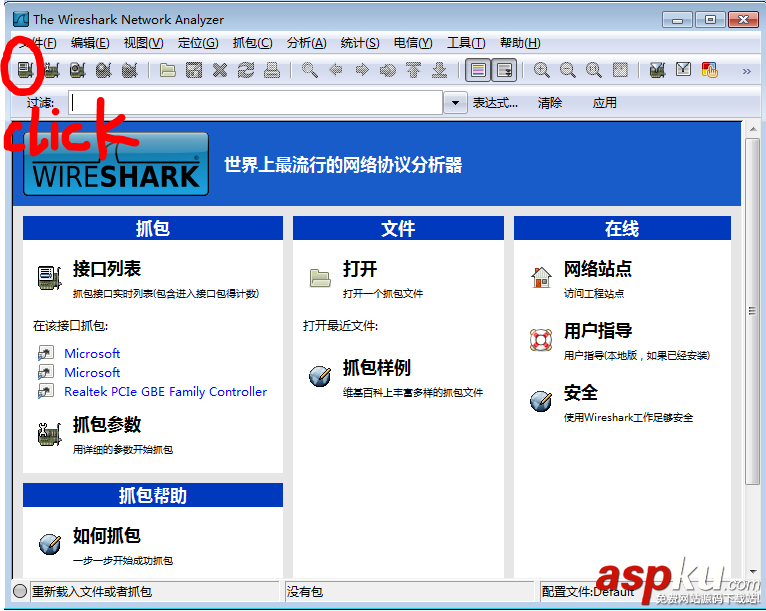Click zoom 100% normal size icon
The height and width of the screenshot is (611, 766).
click(x=594, y=70)
